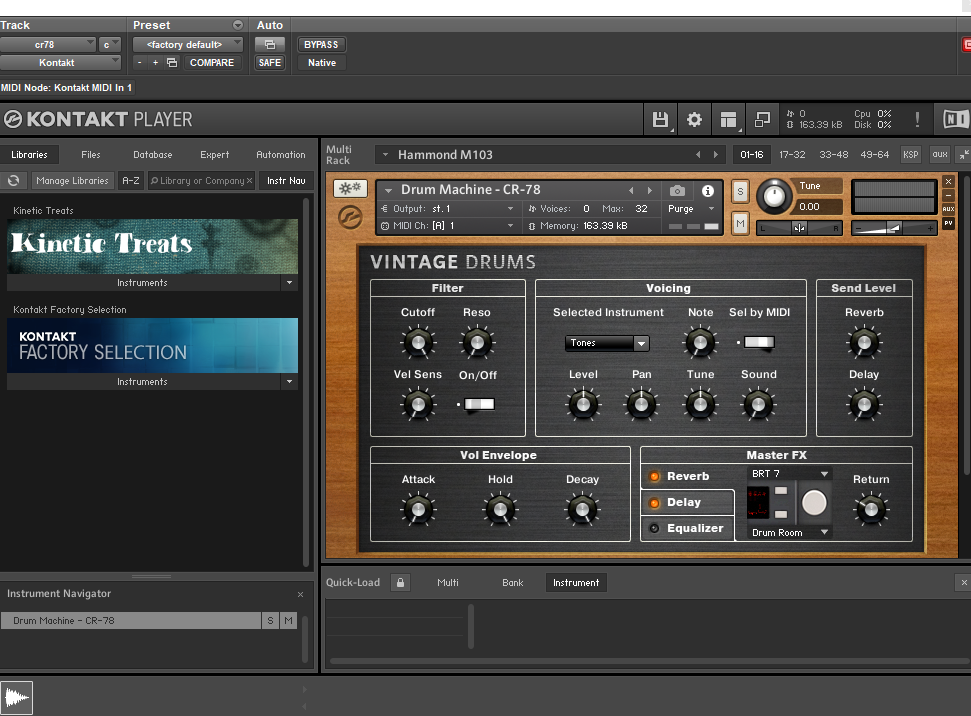Viewport: 971px width, 716px height.
Task: Close the Instrument Navigator panel
Action: 300,595
